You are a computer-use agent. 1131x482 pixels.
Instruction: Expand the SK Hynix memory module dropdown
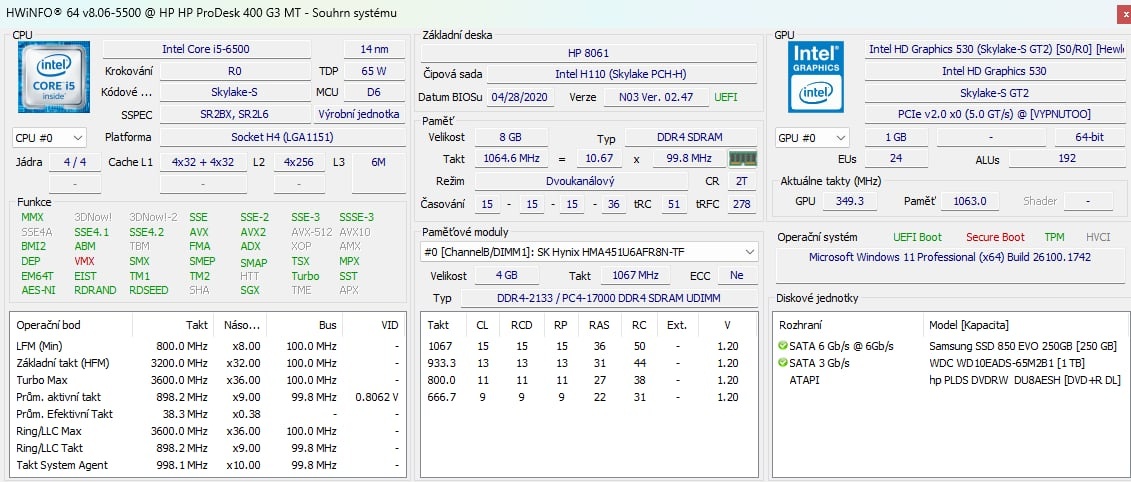coord(749,252)
